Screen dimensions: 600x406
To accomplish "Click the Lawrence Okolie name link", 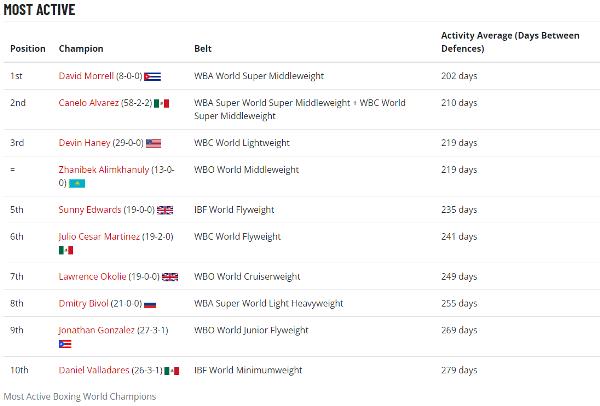I will 90,277.
